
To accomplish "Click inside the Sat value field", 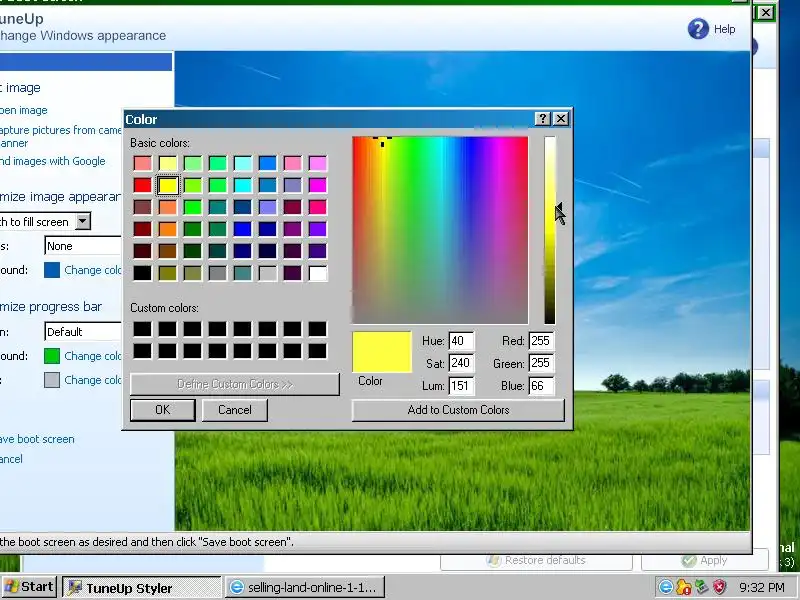I will tap(461, 363).
